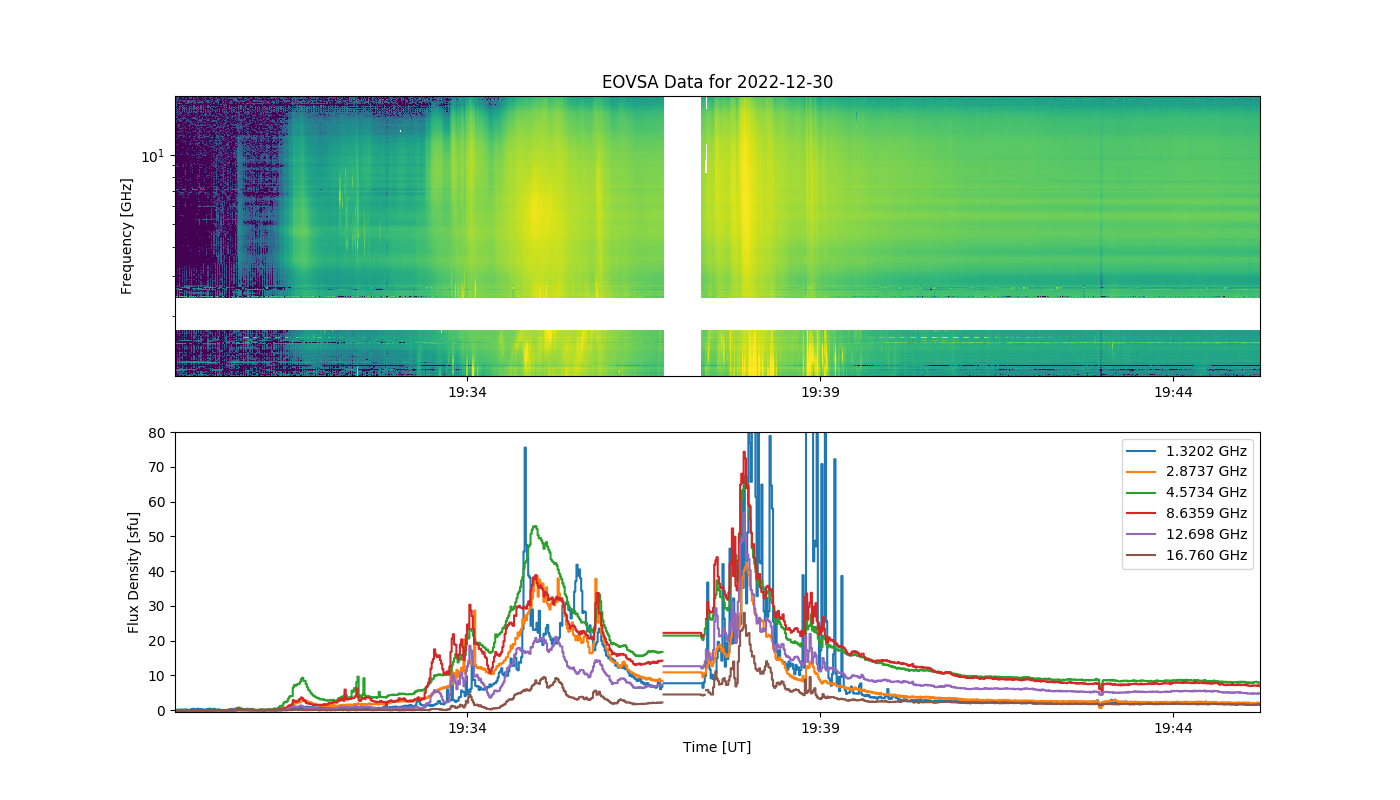The image size is (1400, 800).
Task: Click the Frequency [GHz] axis label
Action: [127, 236]
